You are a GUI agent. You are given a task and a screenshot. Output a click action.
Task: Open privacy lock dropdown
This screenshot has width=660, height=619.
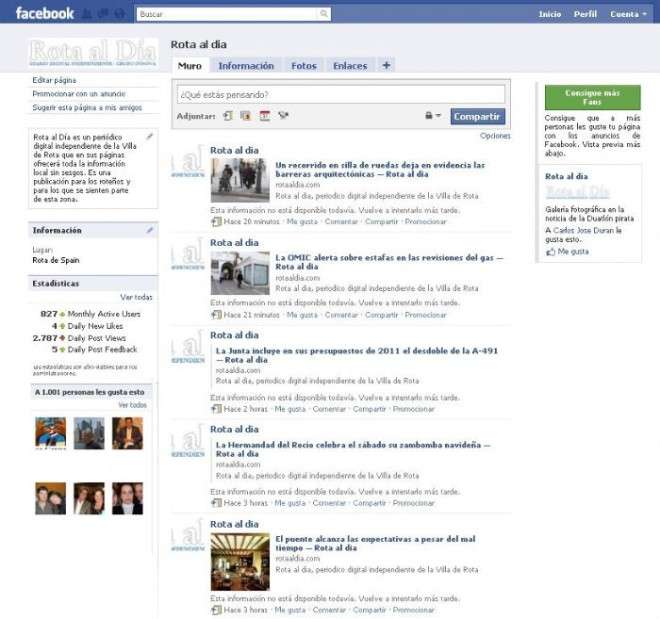point(432,115)
